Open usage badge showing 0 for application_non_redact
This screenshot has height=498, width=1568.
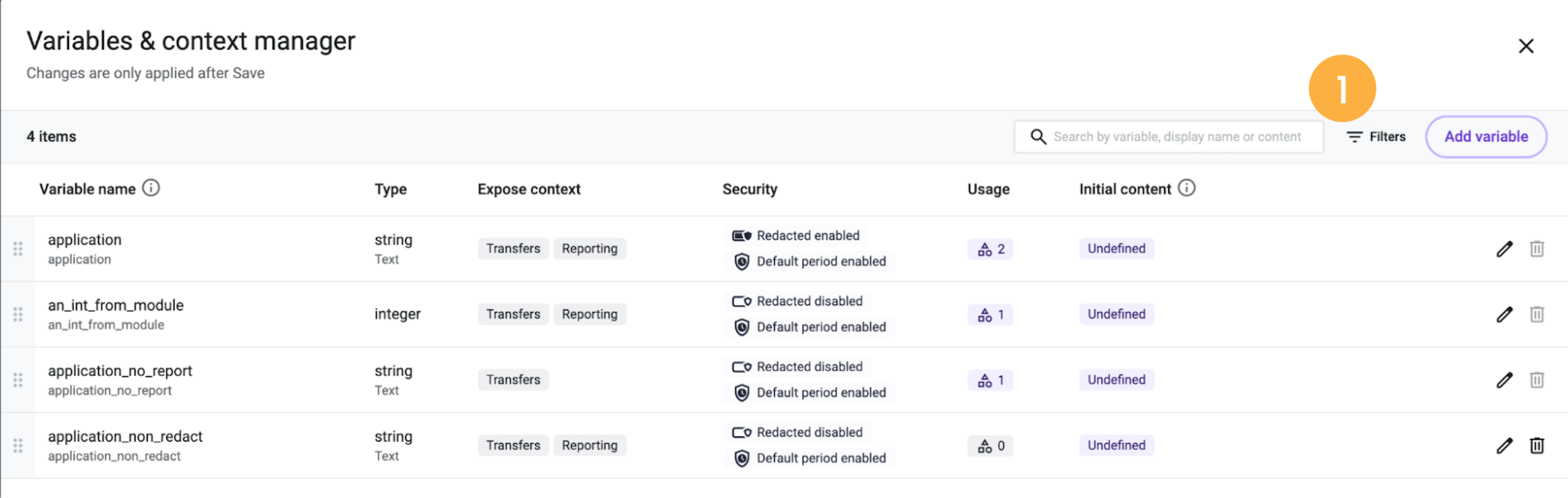click(991, 445)
